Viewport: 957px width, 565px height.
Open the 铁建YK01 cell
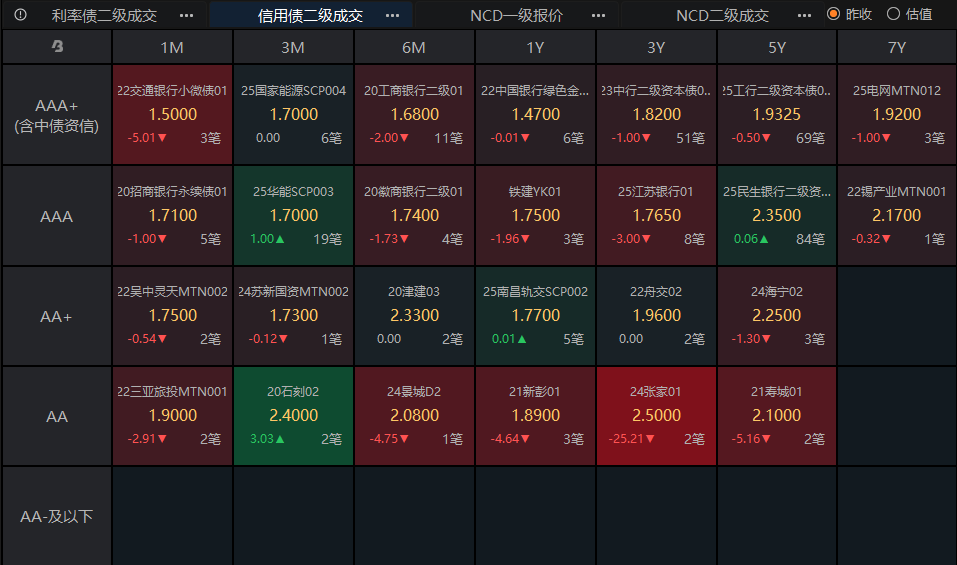pyautogui.click(x=535, y=215)
